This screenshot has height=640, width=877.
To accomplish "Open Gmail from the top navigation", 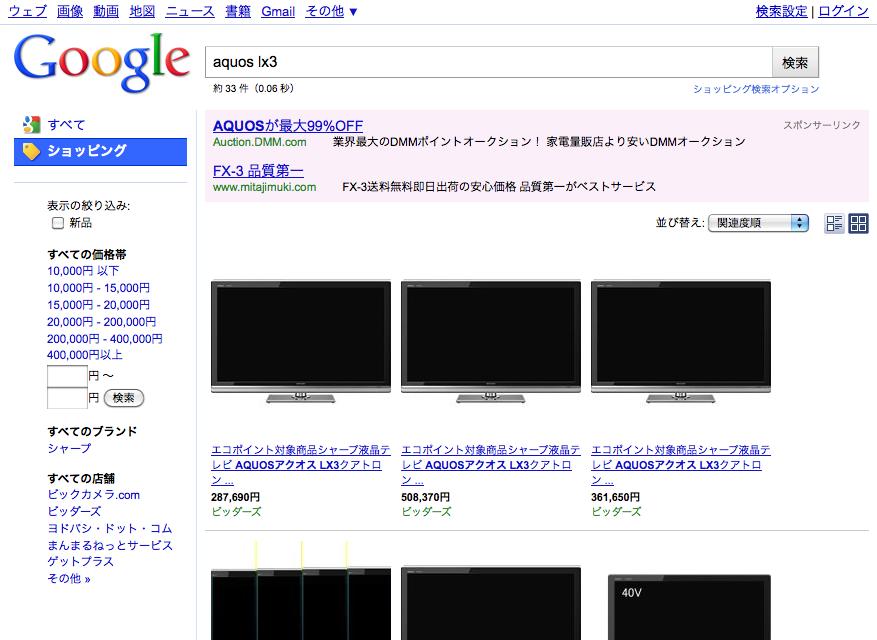I will [278, 11].
